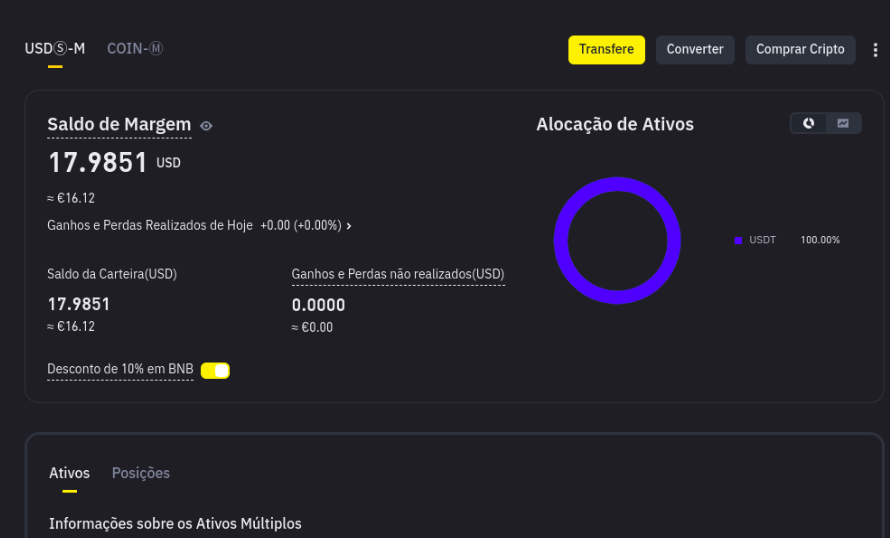This screenshot has width=890, height=538.
Task: Click Ganhos e Perdas Realizados de Hoje value
Action: (301, 226)
